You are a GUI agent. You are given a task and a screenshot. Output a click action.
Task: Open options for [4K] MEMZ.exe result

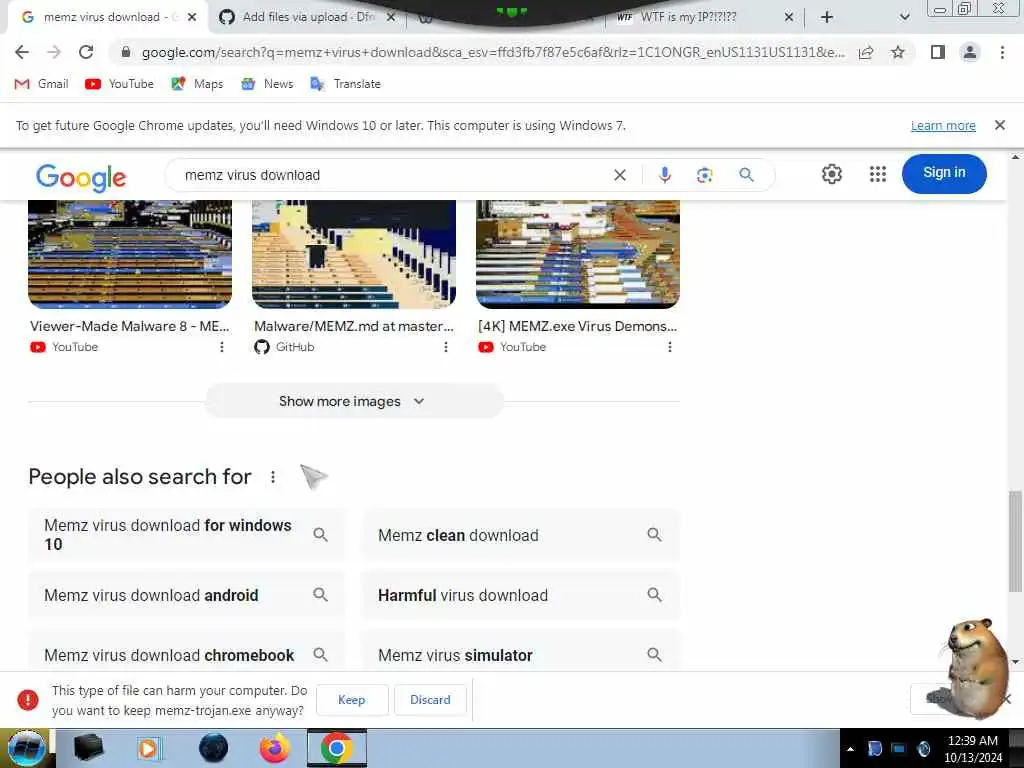[x=669, y=347]
